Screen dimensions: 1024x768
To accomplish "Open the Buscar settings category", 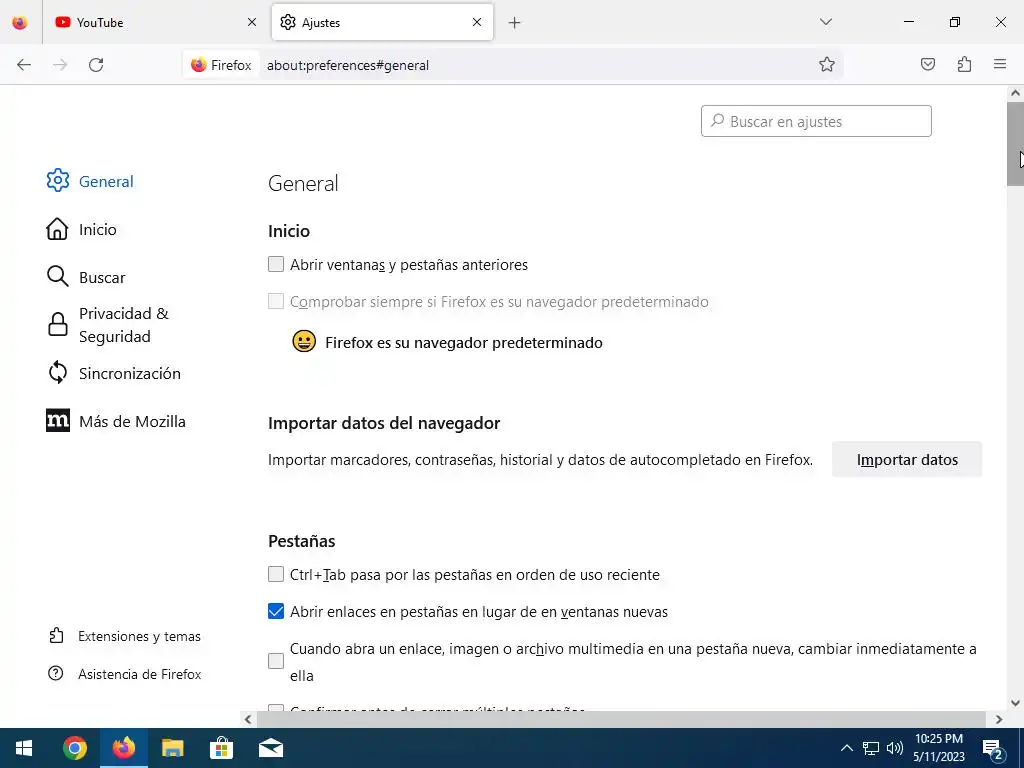I will [86, 277].
